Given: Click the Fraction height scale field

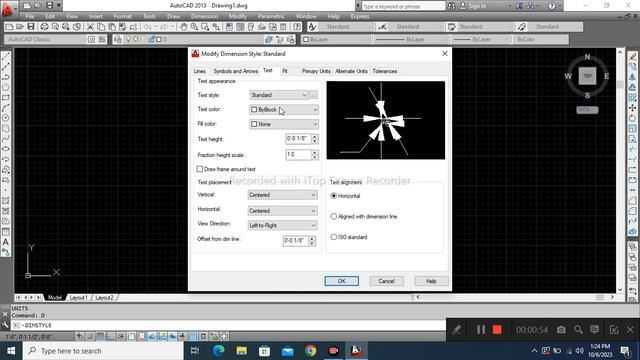Looking at the screenshot, I should coord(298,155).
